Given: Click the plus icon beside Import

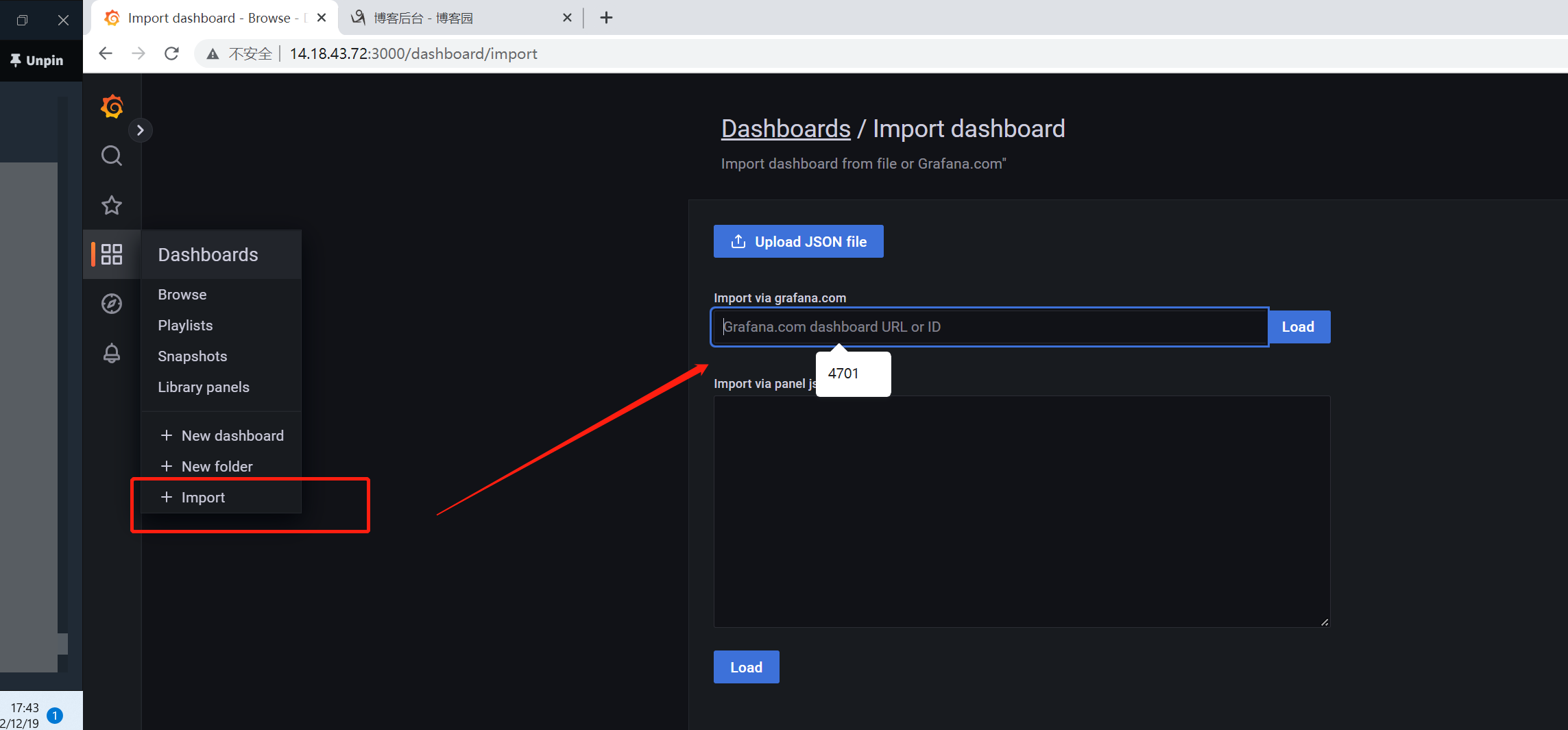Looking at the screenshot, I should point(166,497).
